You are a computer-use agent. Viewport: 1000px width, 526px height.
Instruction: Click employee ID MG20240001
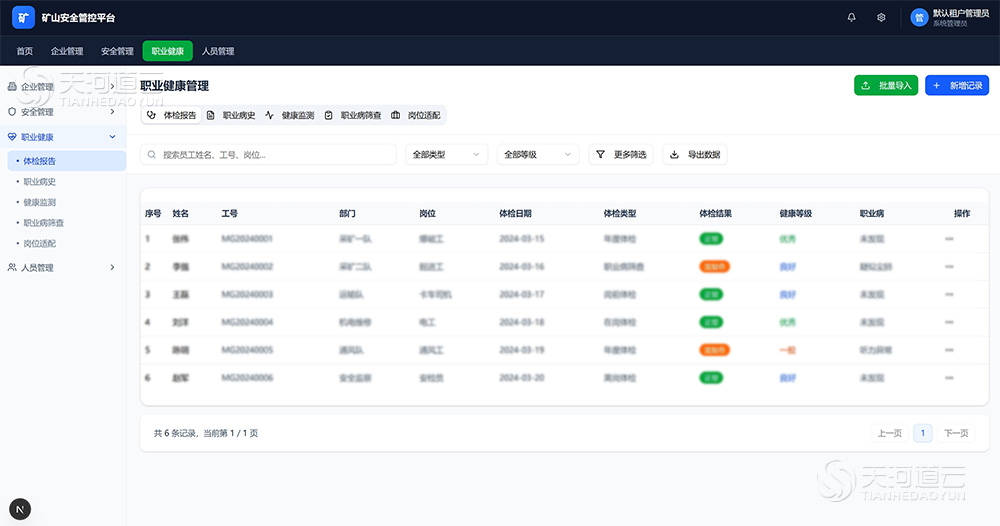click(x=247, y=238)
